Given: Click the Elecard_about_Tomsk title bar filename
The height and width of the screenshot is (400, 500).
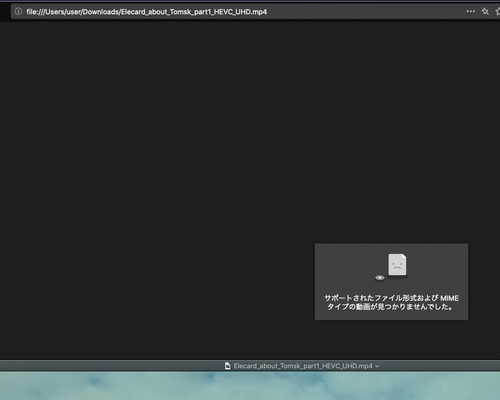Looking at the screenshot, I should click(x=303, y=366).
